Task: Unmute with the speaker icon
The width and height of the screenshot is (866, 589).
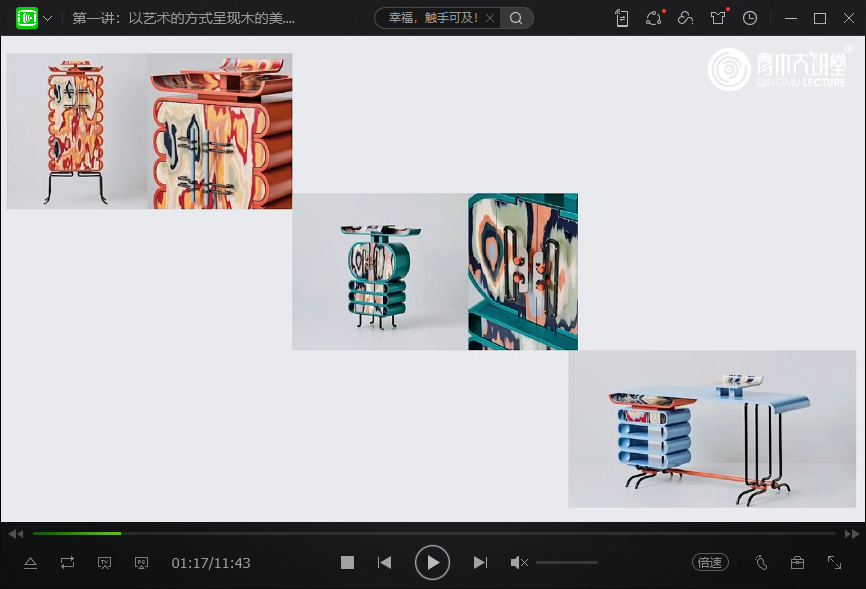Action: pyautogui.click(x=519, y=562)
